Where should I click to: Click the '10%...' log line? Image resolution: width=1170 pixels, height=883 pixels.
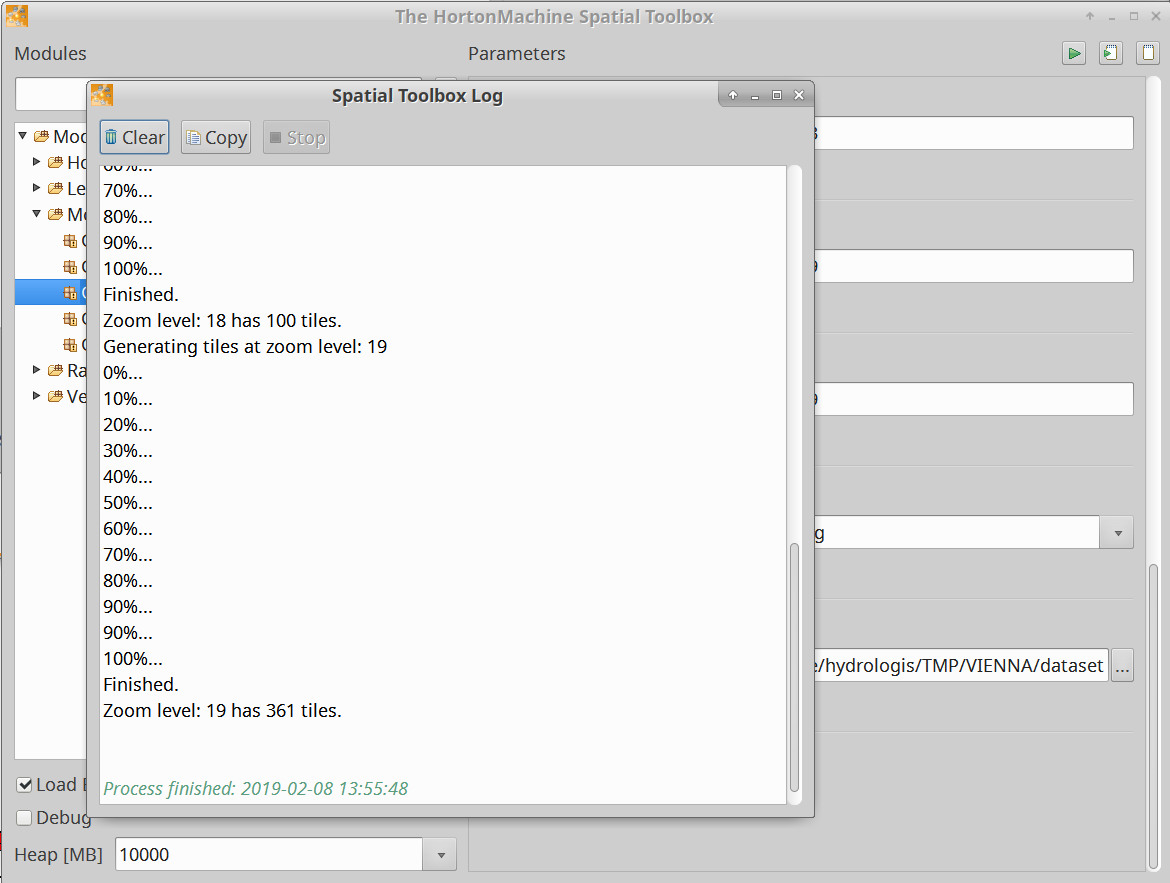click(128, 399)
